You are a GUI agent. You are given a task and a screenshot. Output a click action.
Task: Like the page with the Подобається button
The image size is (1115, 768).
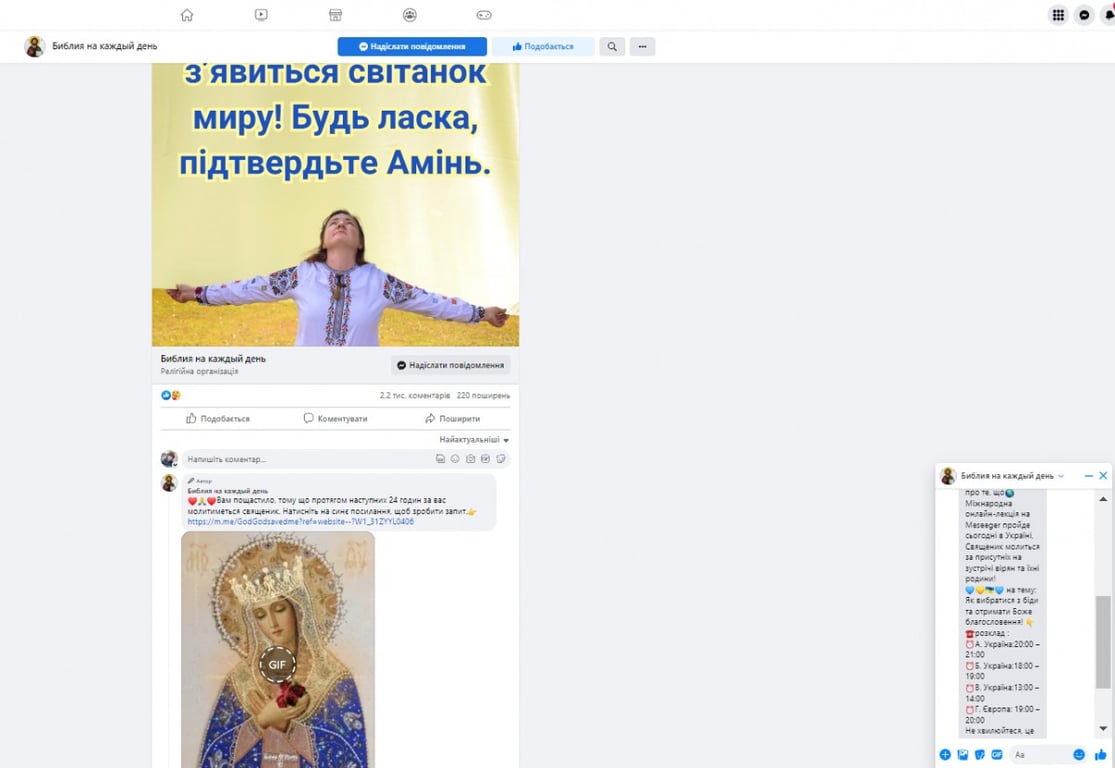point(543,46)
